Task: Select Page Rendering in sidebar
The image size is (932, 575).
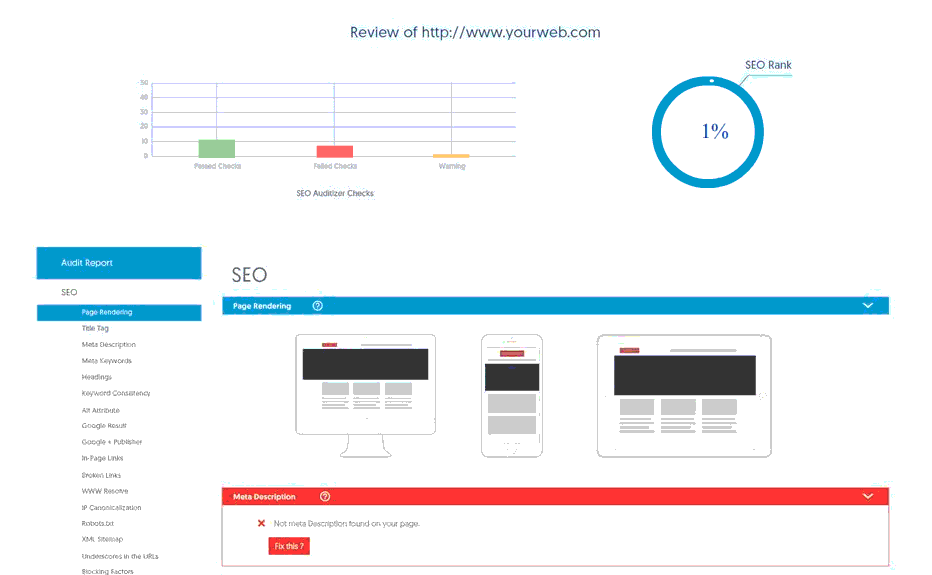Action: pyautogui.click(x=107, y=312)
